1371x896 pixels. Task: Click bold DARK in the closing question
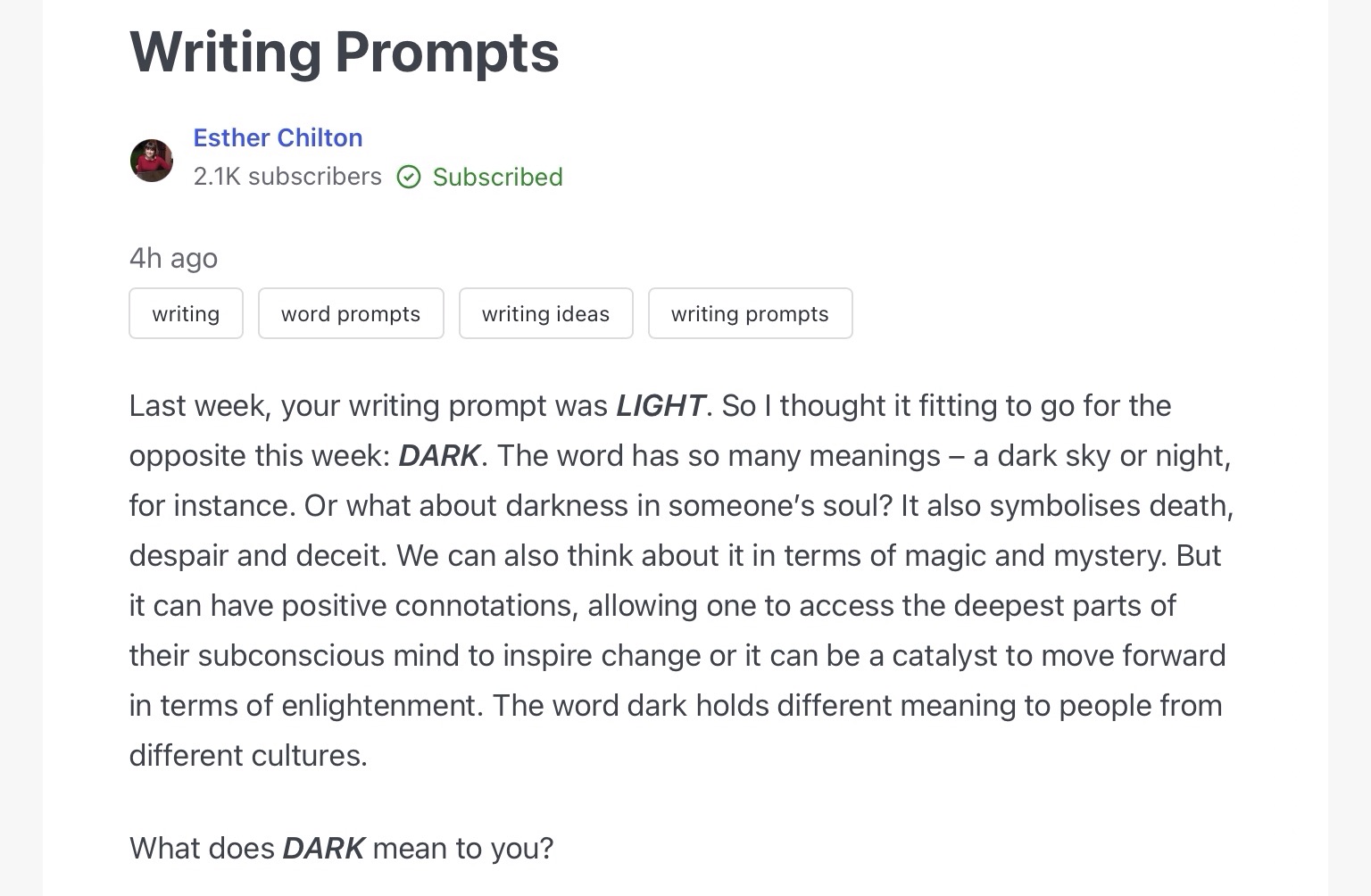point(323,848)
